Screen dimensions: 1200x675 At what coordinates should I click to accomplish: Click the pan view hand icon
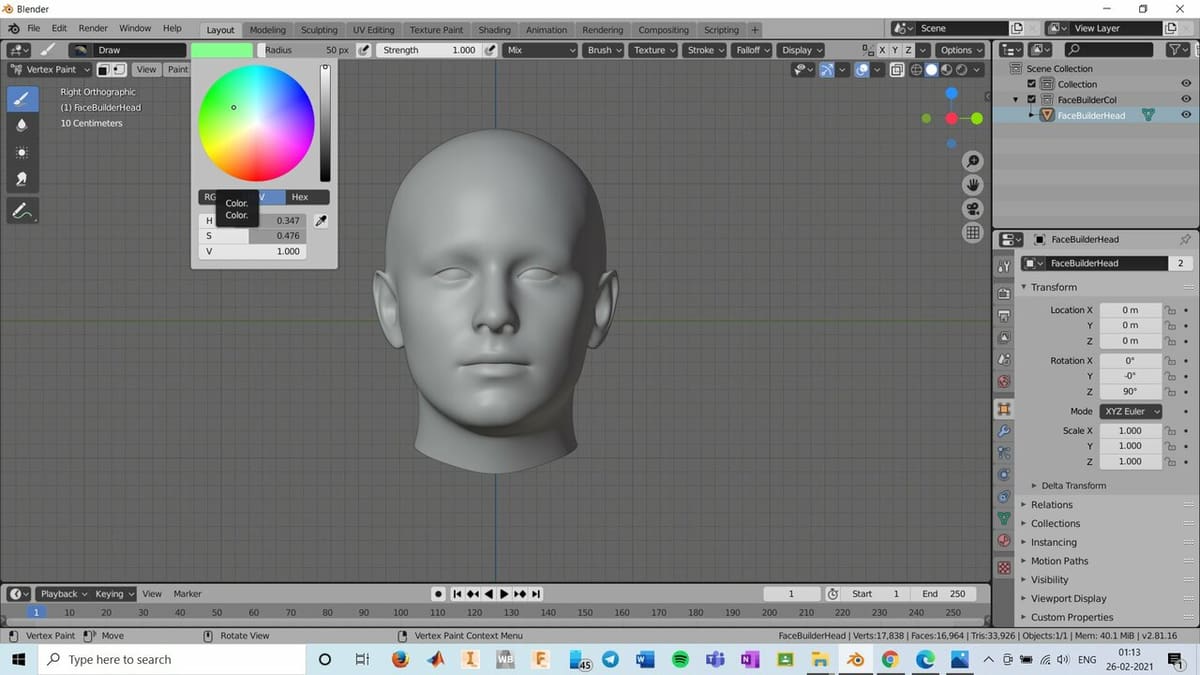tap(972, 185)
